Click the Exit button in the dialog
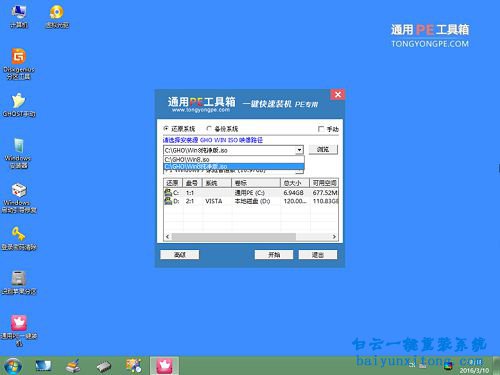The height and width of the screenshot is (375, 500). pos(318,255)
